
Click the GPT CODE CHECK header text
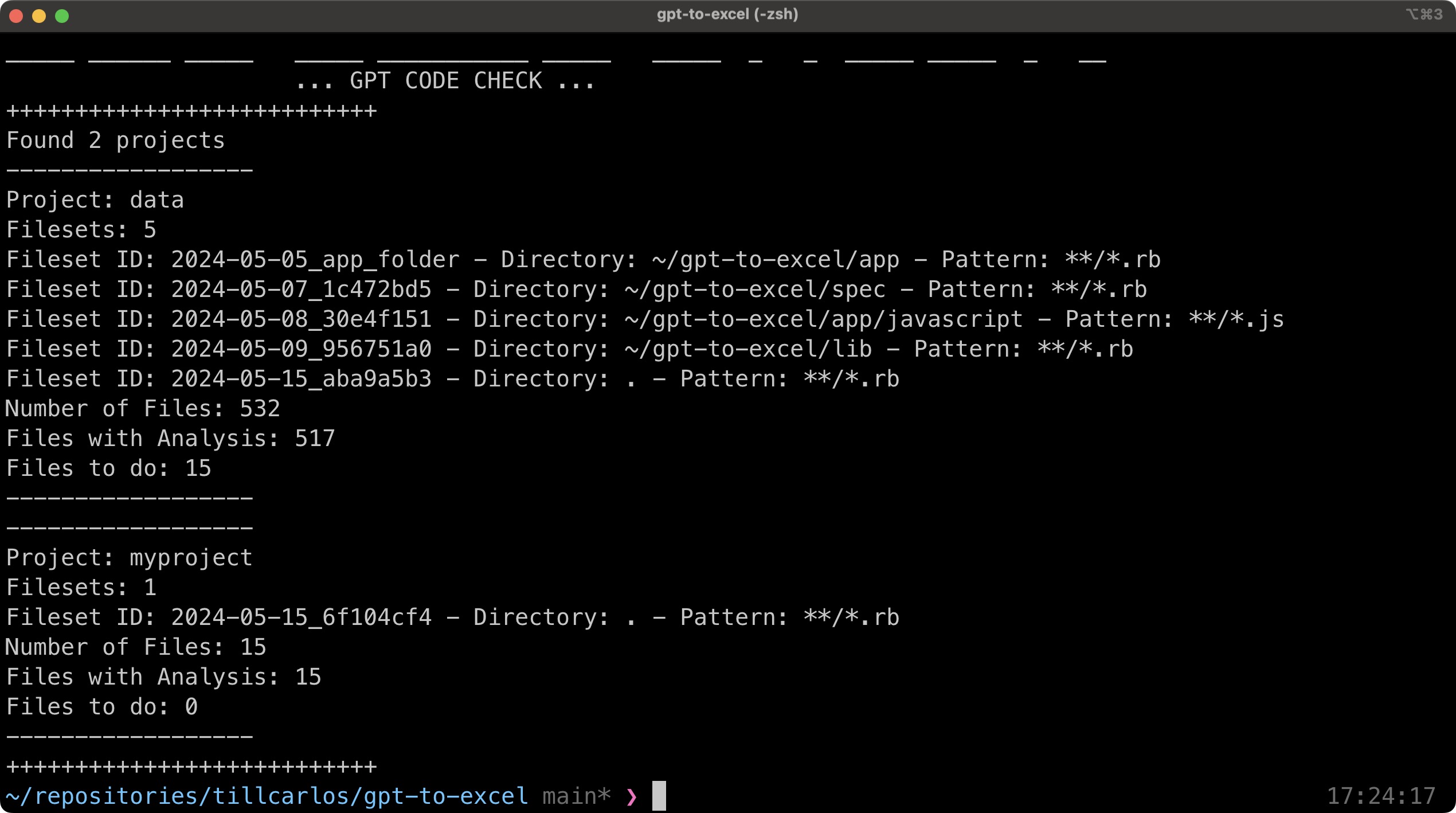(x=445, y=81)
